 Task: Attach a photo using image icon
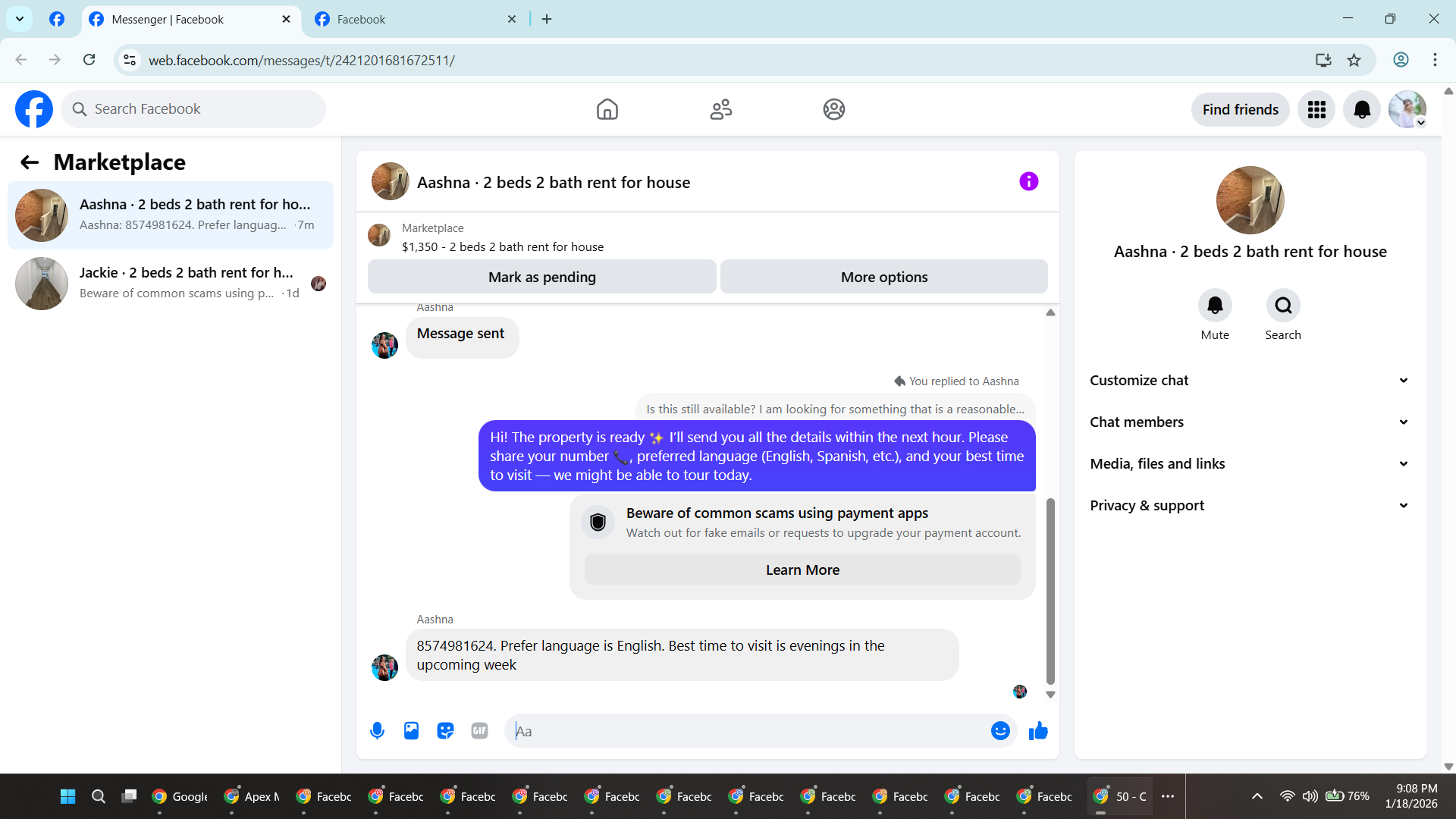point(411,731)
